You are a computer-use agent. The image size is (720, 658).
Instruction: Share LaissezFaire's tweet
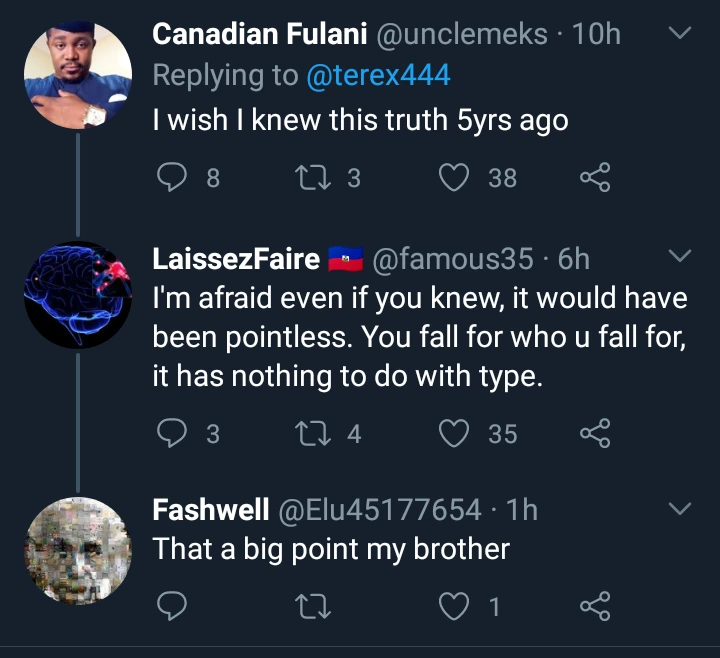pyautogui.click(x=594, y=433)
